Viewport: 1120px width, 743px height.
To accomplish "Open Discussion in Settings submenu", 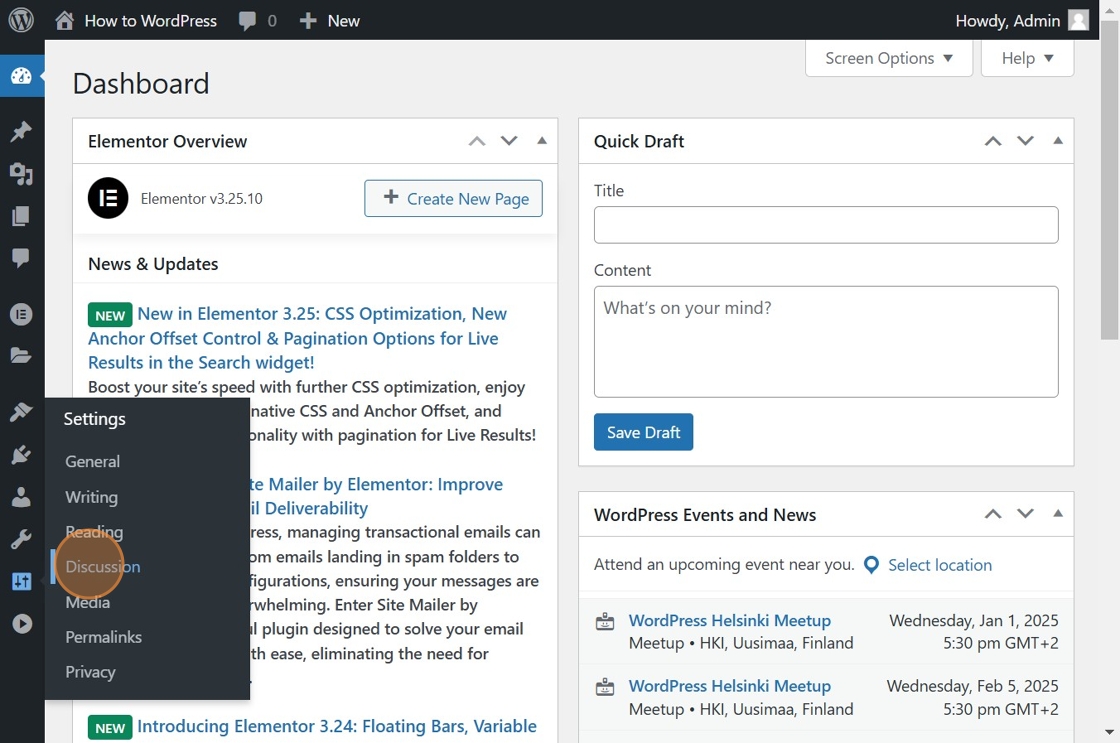I will (103, 567).
